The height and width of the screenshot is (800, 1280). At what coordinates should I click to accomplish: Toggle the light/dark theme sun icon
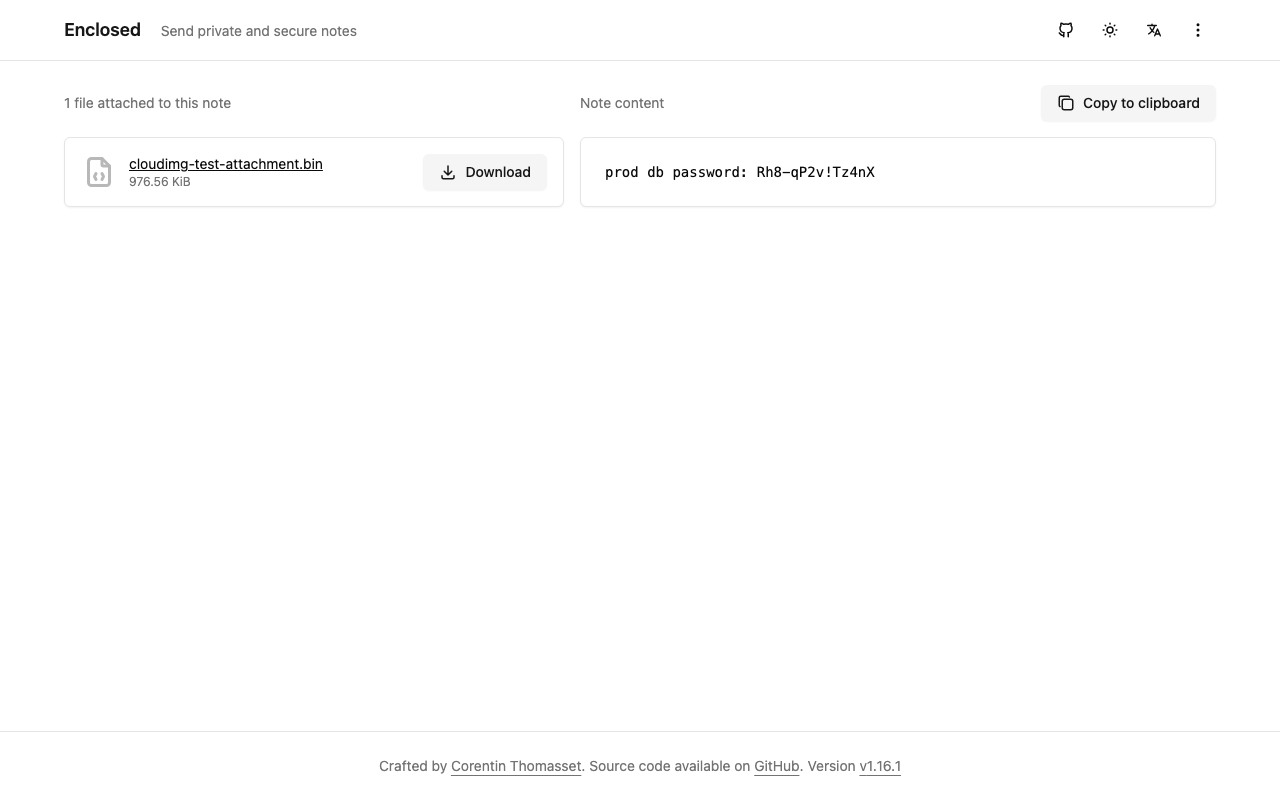[x=1110, y=30]
